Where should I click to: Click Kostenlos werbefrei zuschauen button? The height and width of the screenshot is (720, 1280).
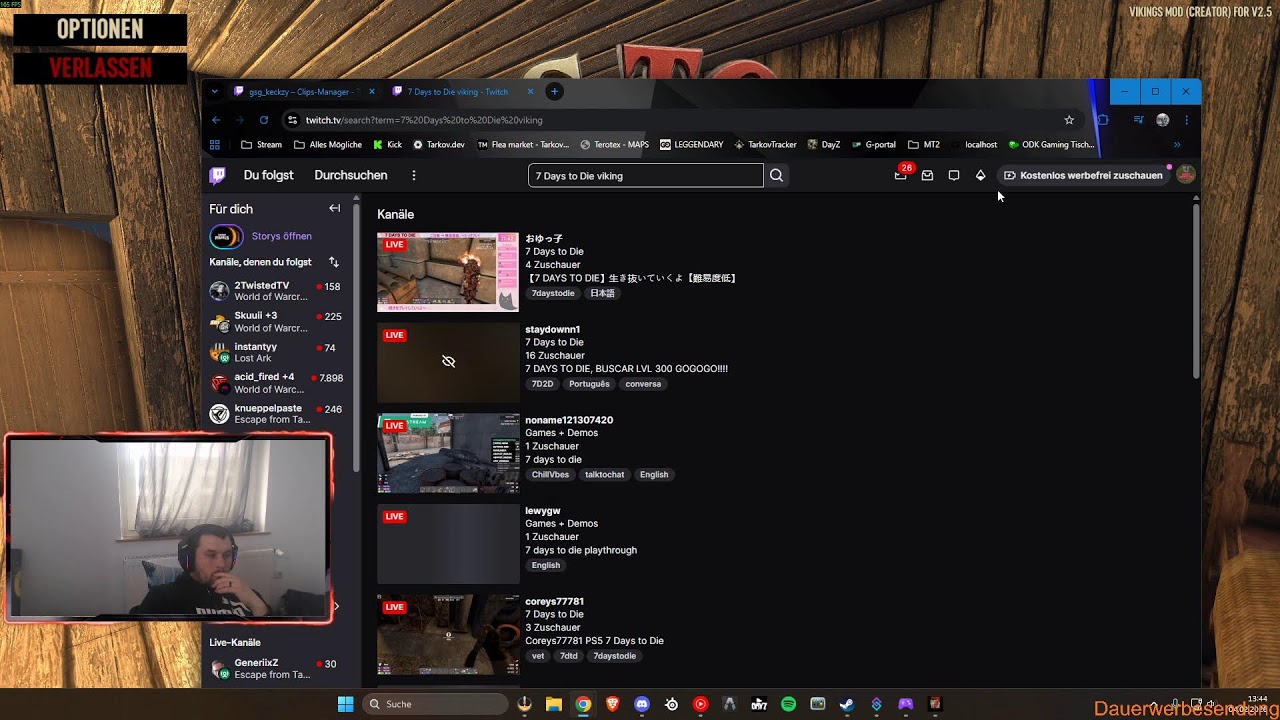(1083, 176)
